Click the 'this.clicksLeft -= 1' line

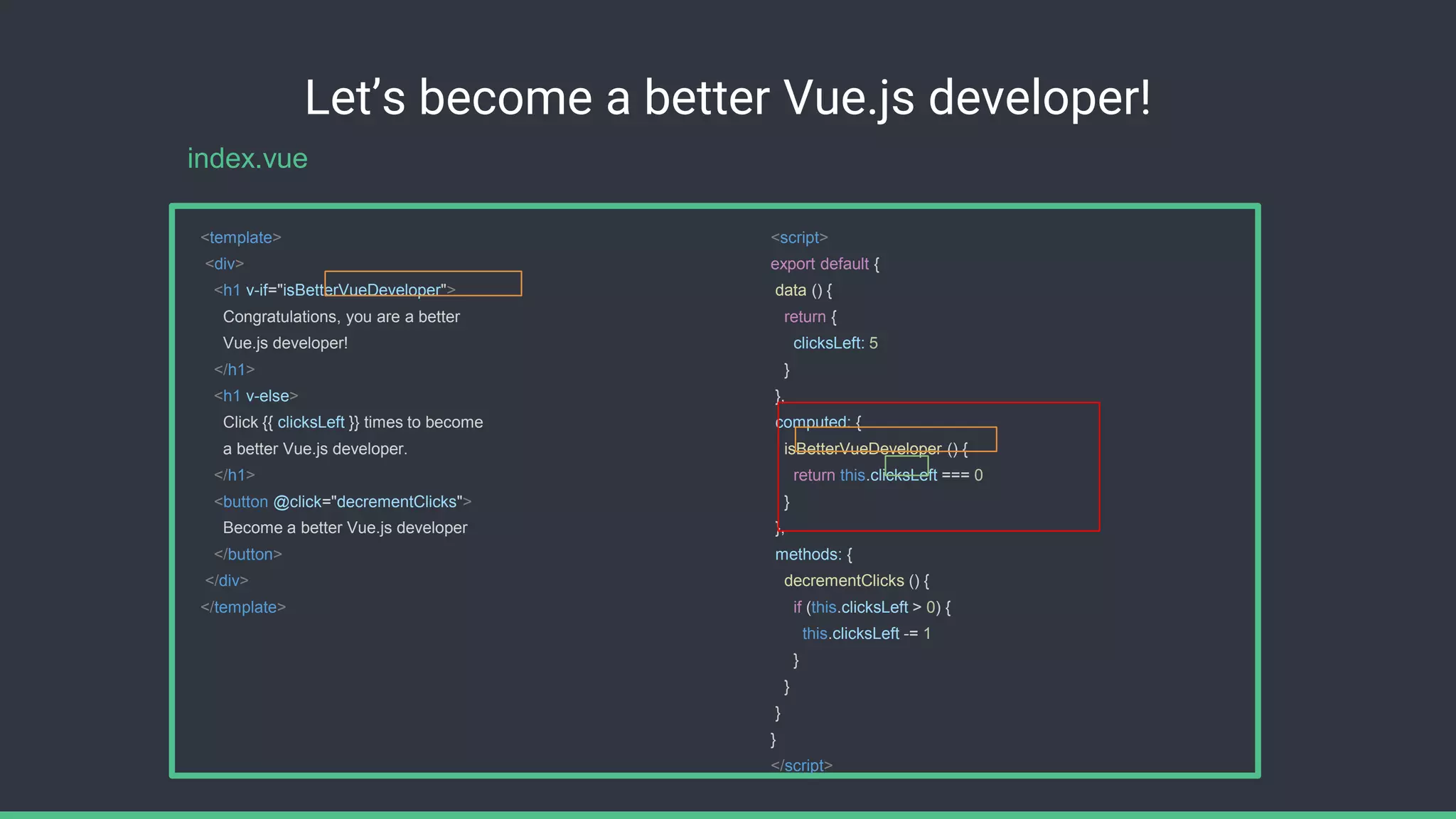pos(867,633)
